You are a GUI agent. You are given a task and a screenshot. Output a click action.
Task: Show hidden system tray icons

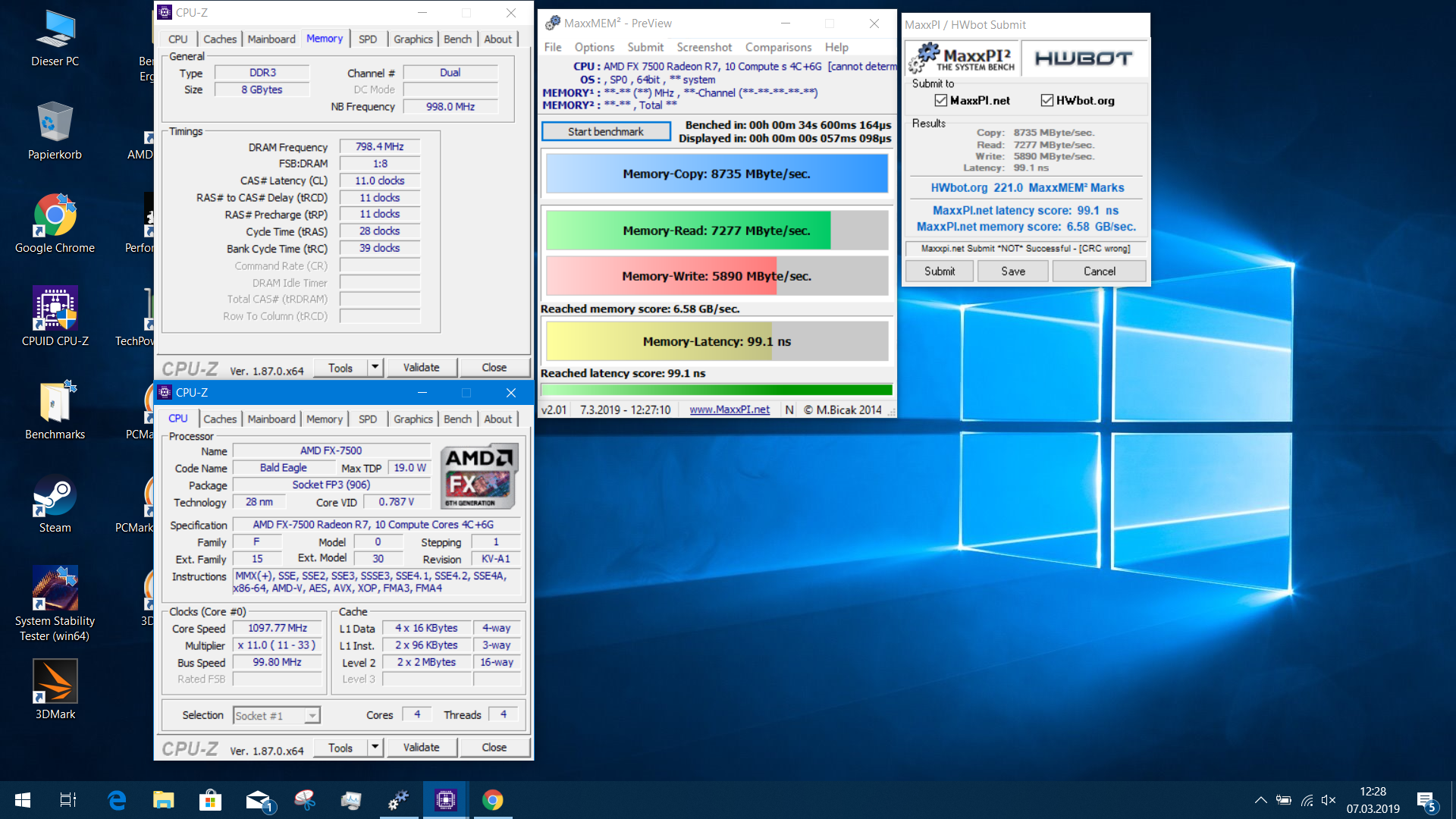tap(1260, 800)
